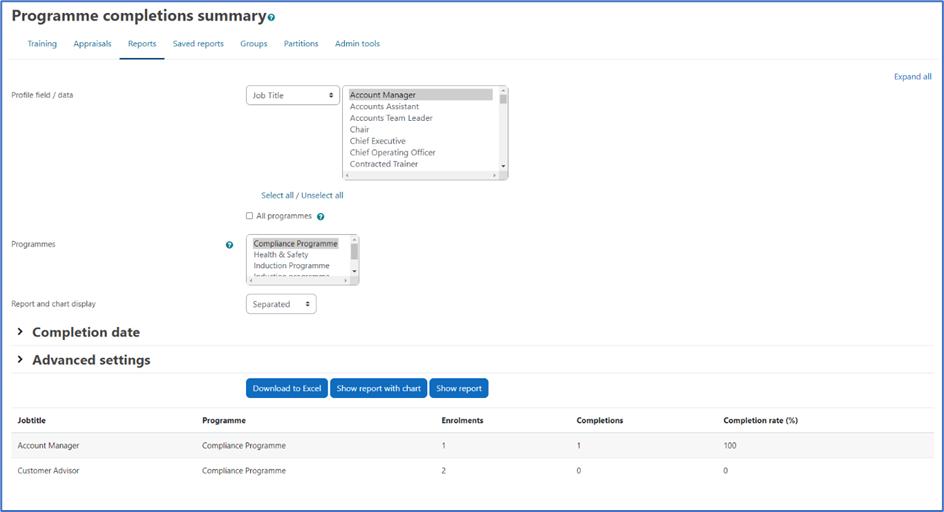Open the Separated report display dropdown
This screenshot has width=944, height=512.
[x=281, y=304]
